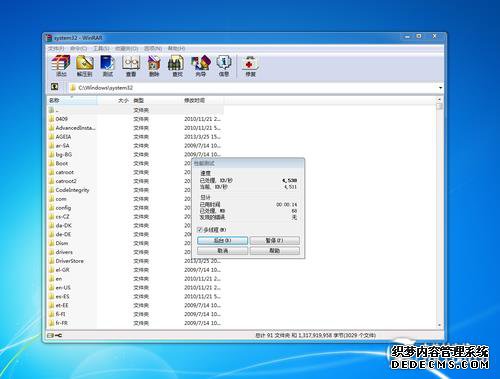Select the cs-CZ folder row

120,217
